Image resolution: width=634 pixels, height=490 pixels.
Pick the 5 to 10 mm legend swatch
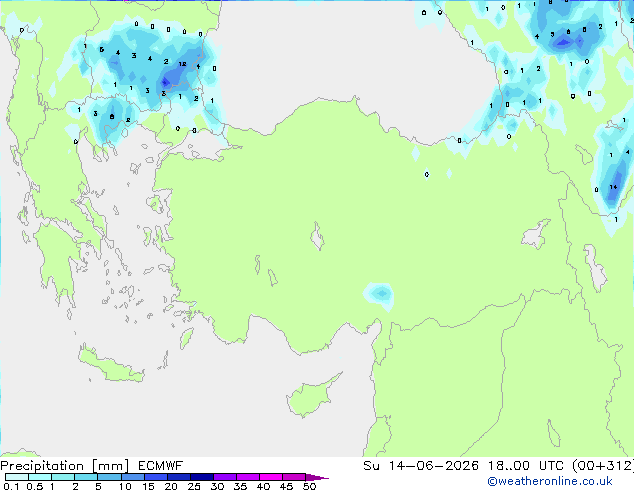pyautogui.click(x=109, y=477)
